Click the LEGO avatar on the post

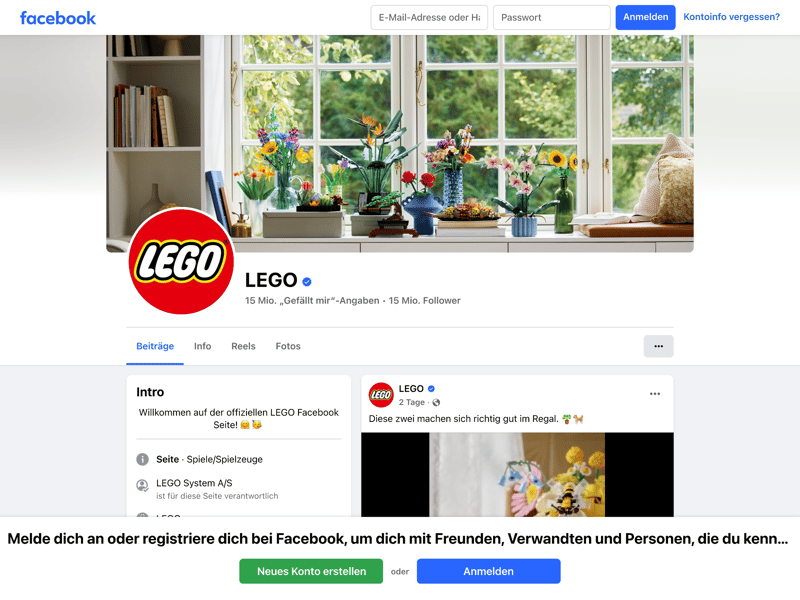pos(381,395)
